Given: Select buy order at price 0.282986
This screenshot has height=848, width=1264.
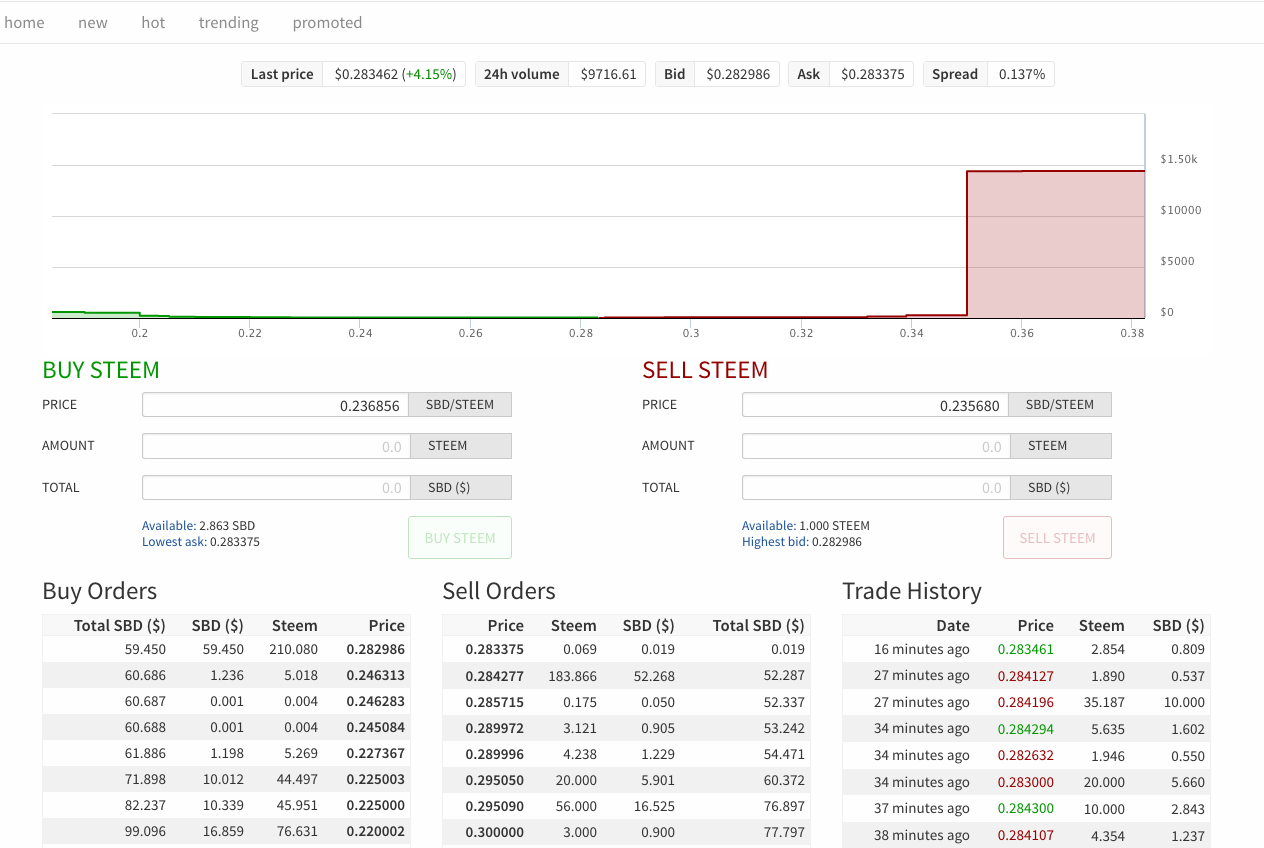Looking at the screenshot, I should [x=226, y=649].
